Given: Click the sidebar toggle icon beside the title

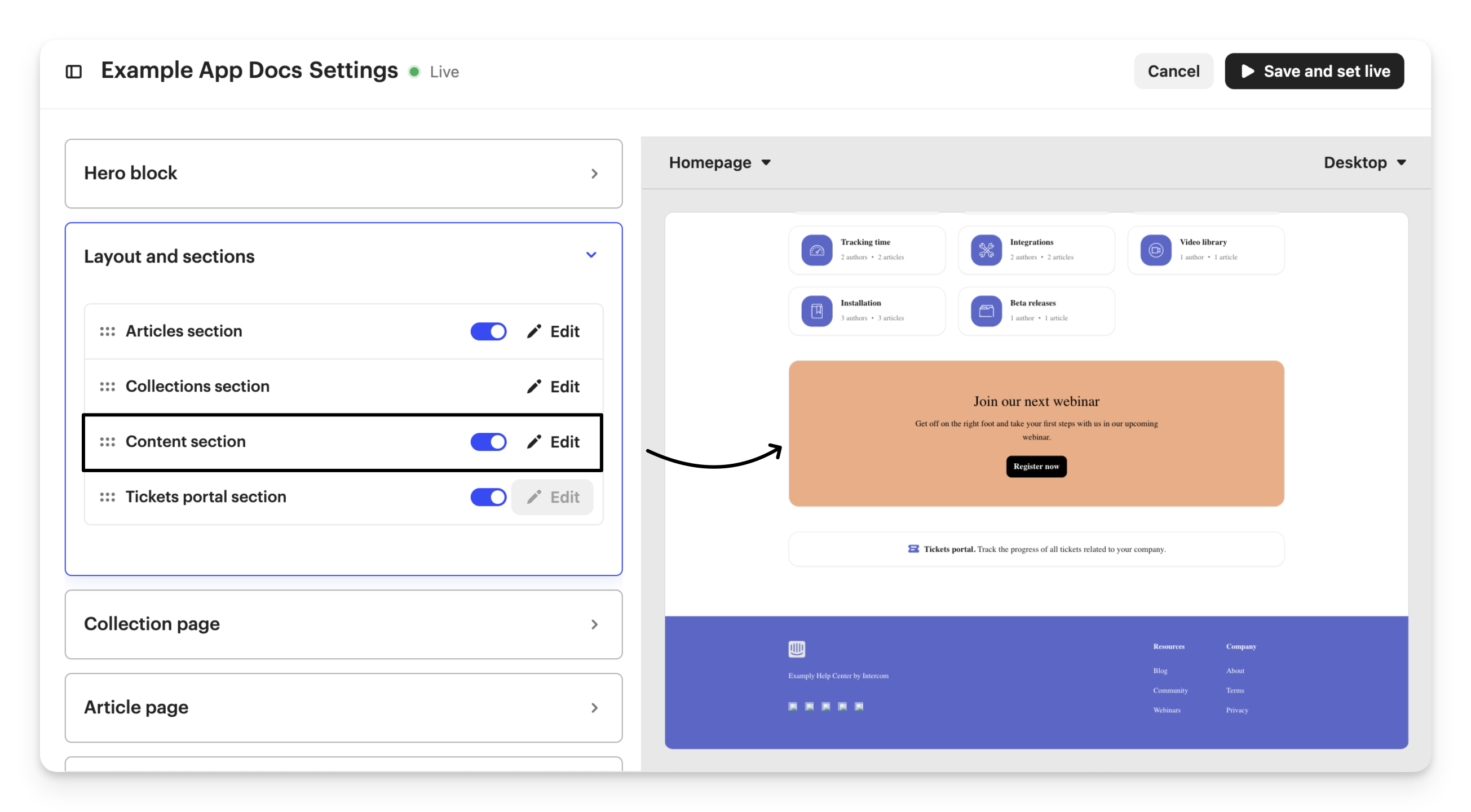Looking at the screenshot, I should tap(74, 72).
